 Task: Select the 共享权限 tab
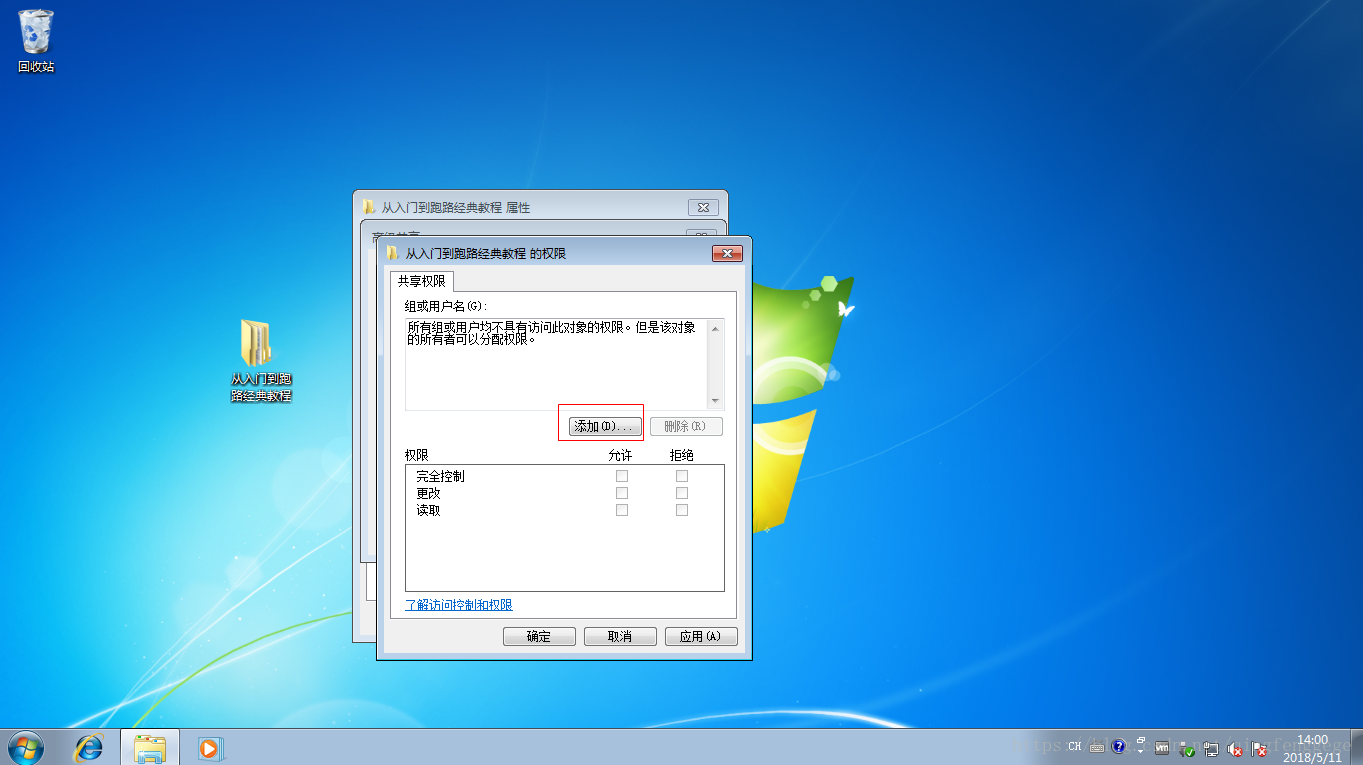(x=422, y=282)
